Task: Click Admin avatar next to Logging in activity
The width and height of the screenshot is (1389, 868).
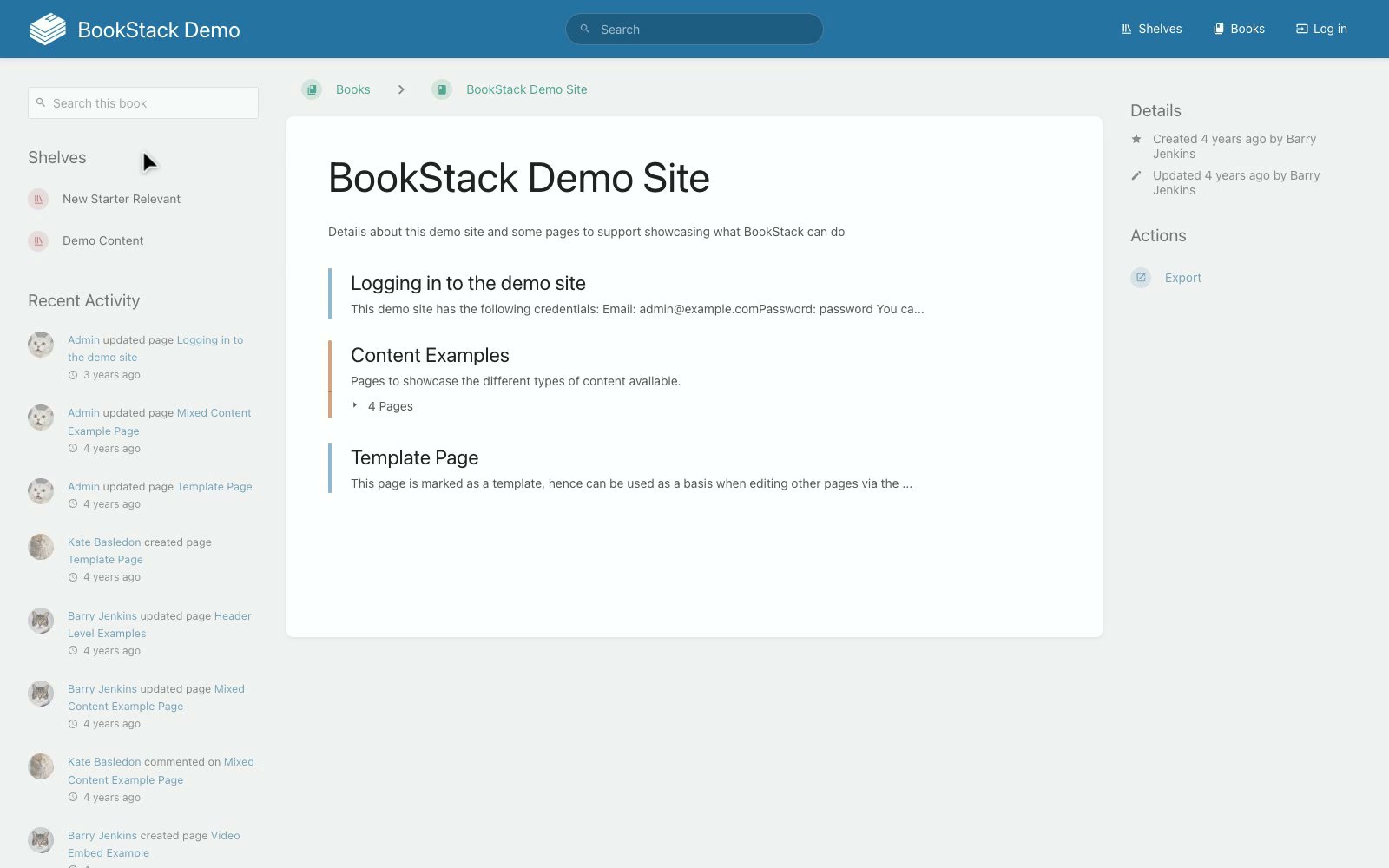Action: pyautogui.click(x=41, y=345)
